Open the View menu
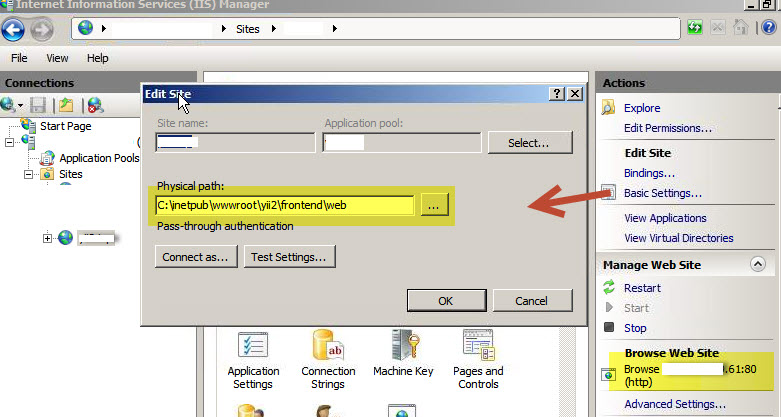The height and width of the screenshot is (417, 781). pyautogui.click(x=57, y=58)
